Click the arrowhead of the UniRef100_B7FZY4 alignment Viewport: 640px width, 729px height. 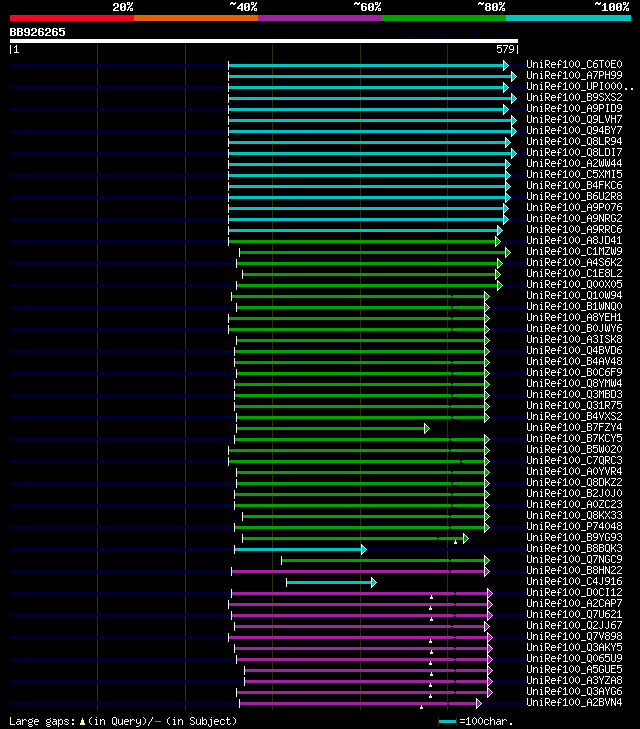click(x=427, y=428)
